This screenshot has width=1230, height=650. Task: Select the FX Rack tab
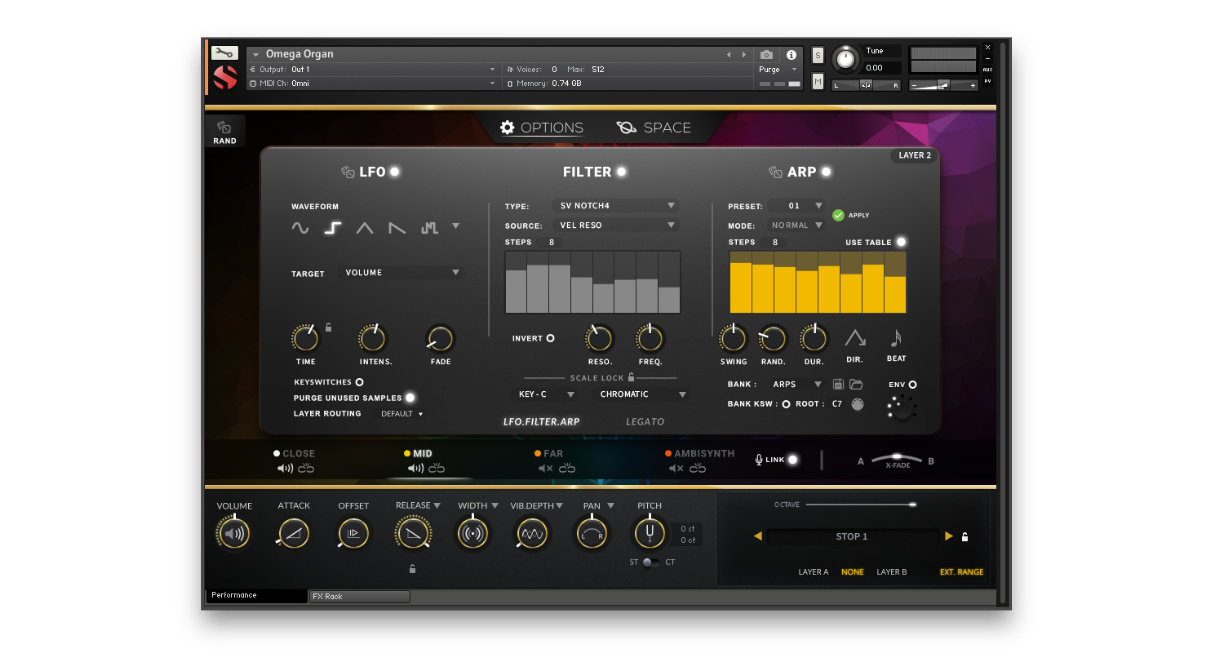point(360,596)
